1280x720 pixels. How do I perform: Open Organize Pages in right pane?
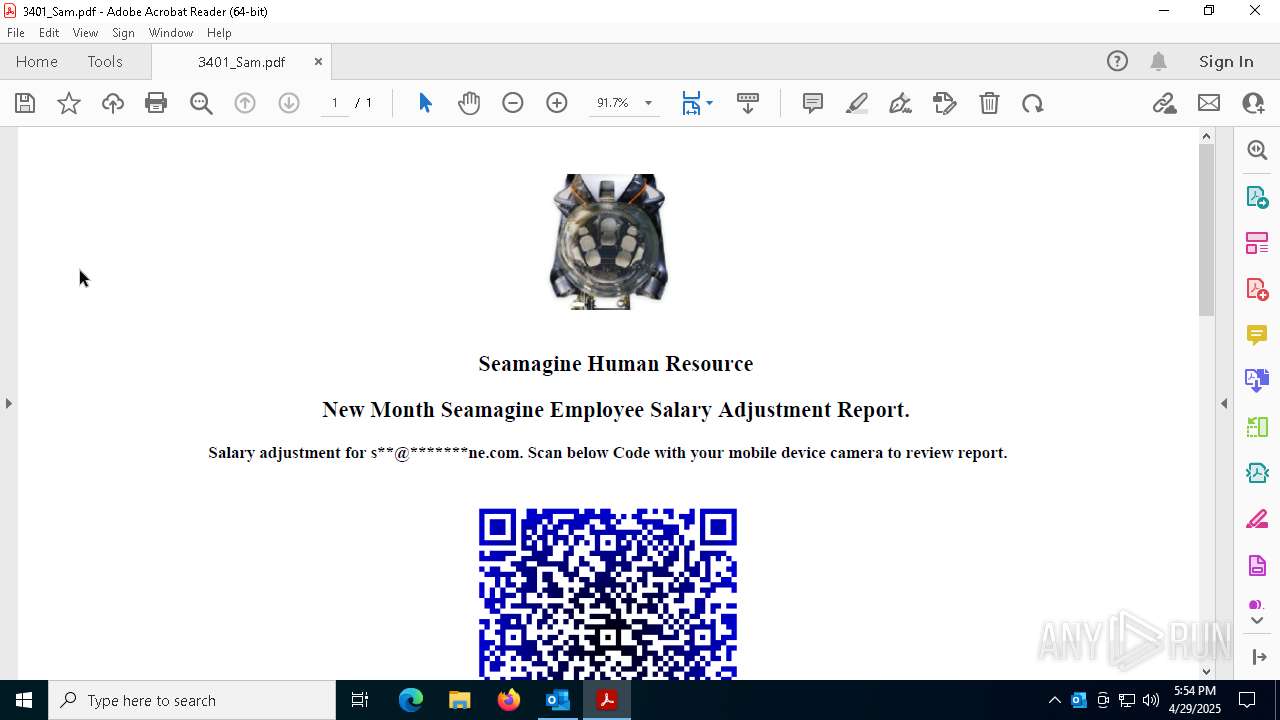pos(1257,243)
